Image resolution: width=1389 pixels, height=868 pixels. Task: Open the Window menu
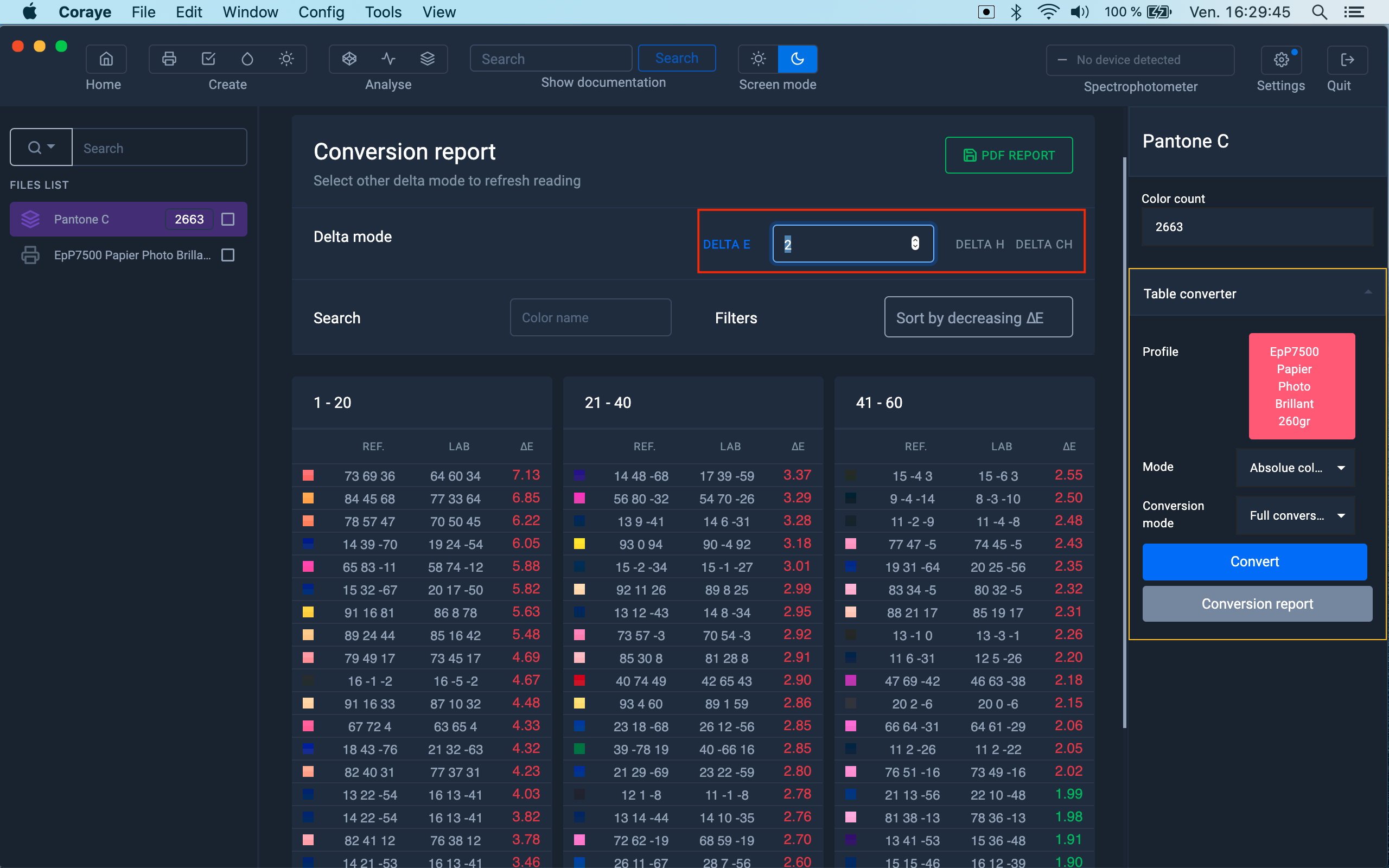click(250, 12)
